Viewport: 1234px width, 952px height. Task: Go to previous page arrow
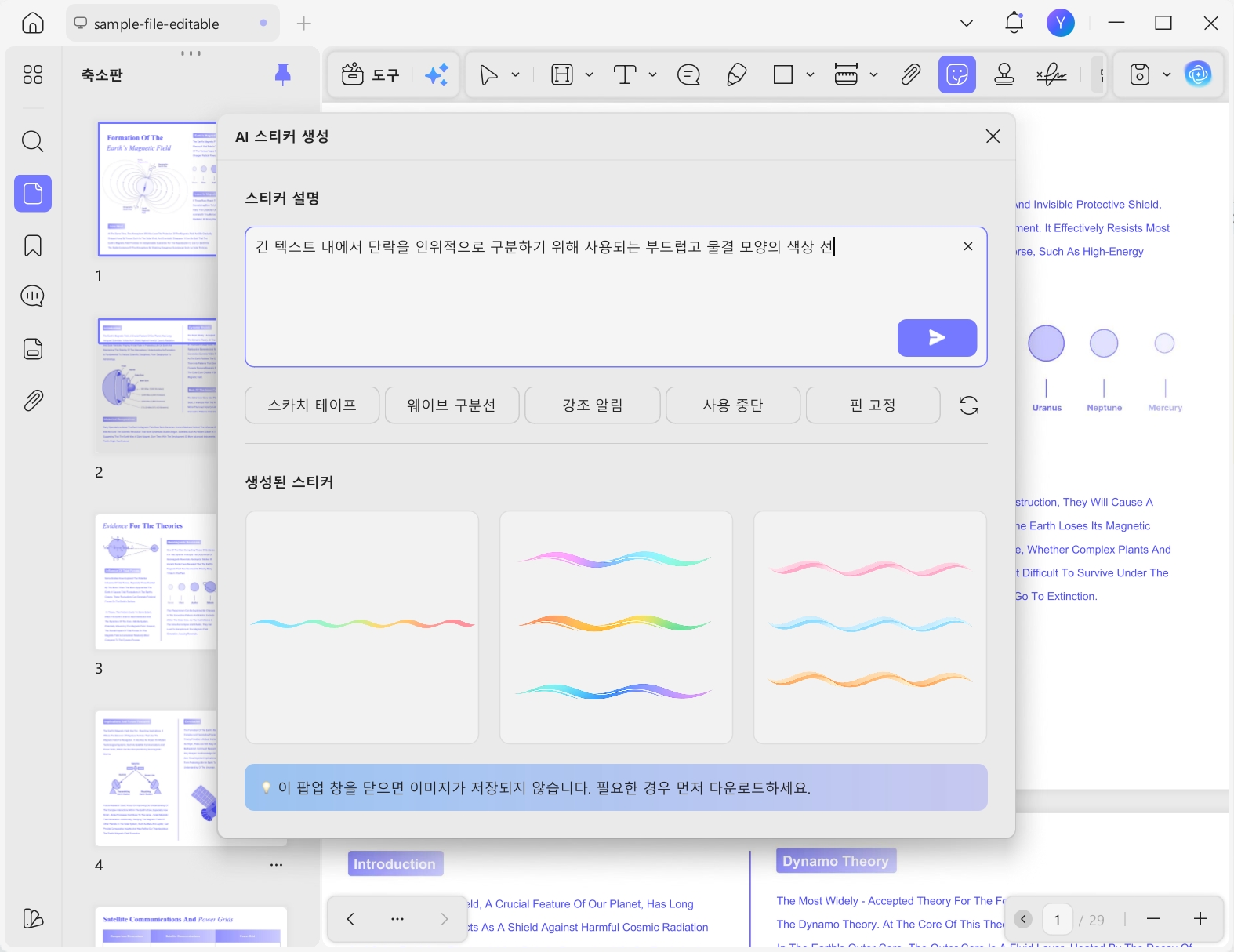click(x=350, y=919)
